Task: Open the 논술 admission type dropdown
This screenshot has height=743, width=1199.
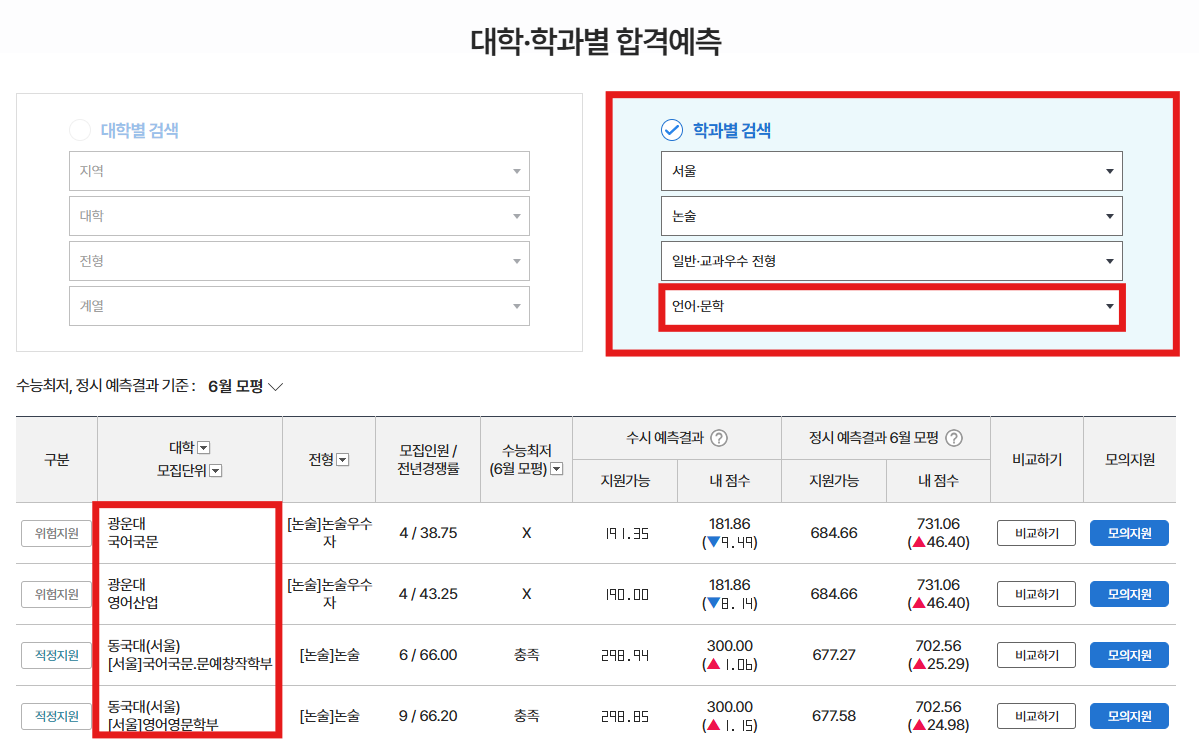Action: 892,216
